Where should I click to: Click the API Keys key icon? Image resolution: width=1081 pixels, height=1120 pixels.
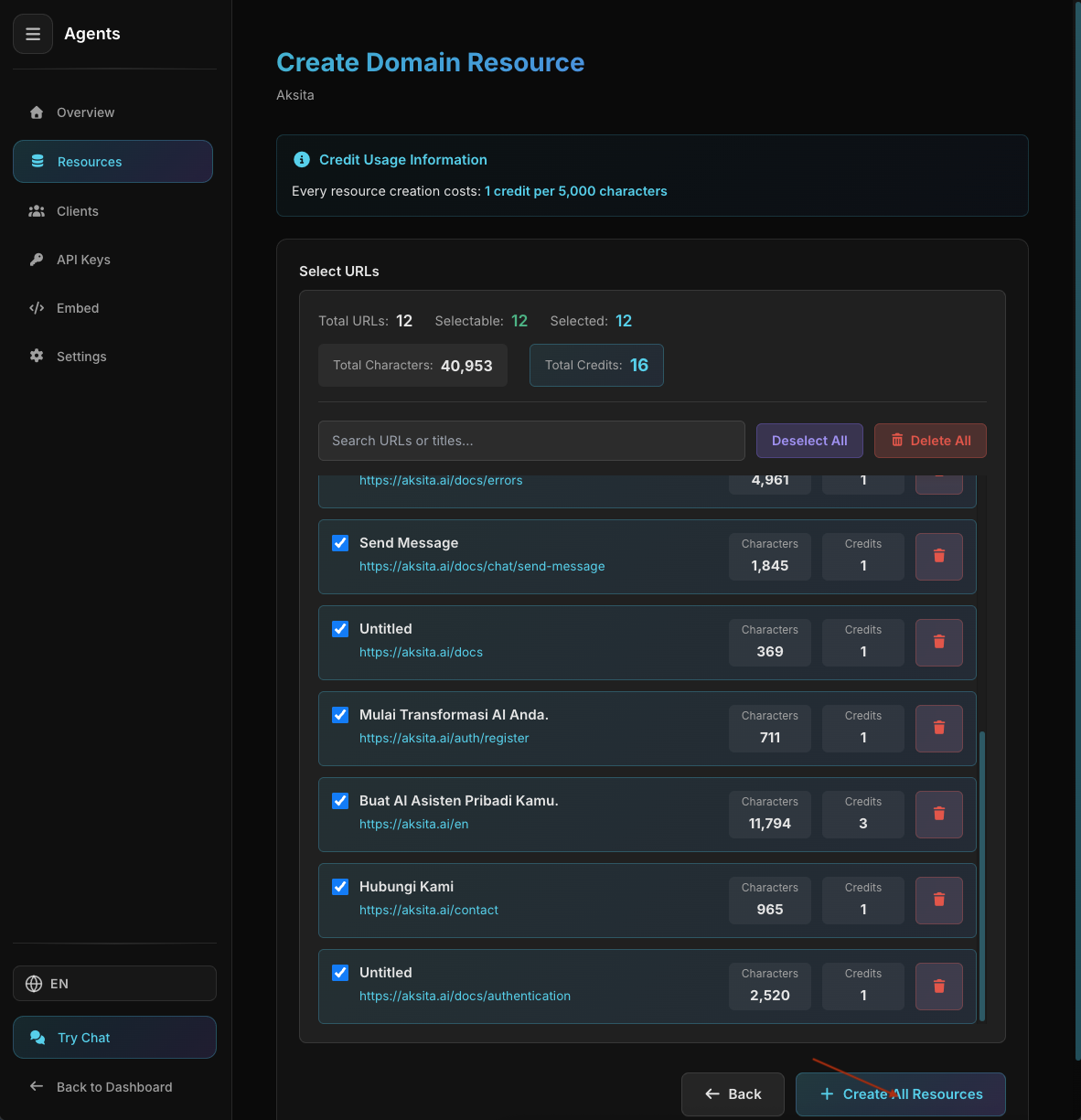(x=37, y=259)
